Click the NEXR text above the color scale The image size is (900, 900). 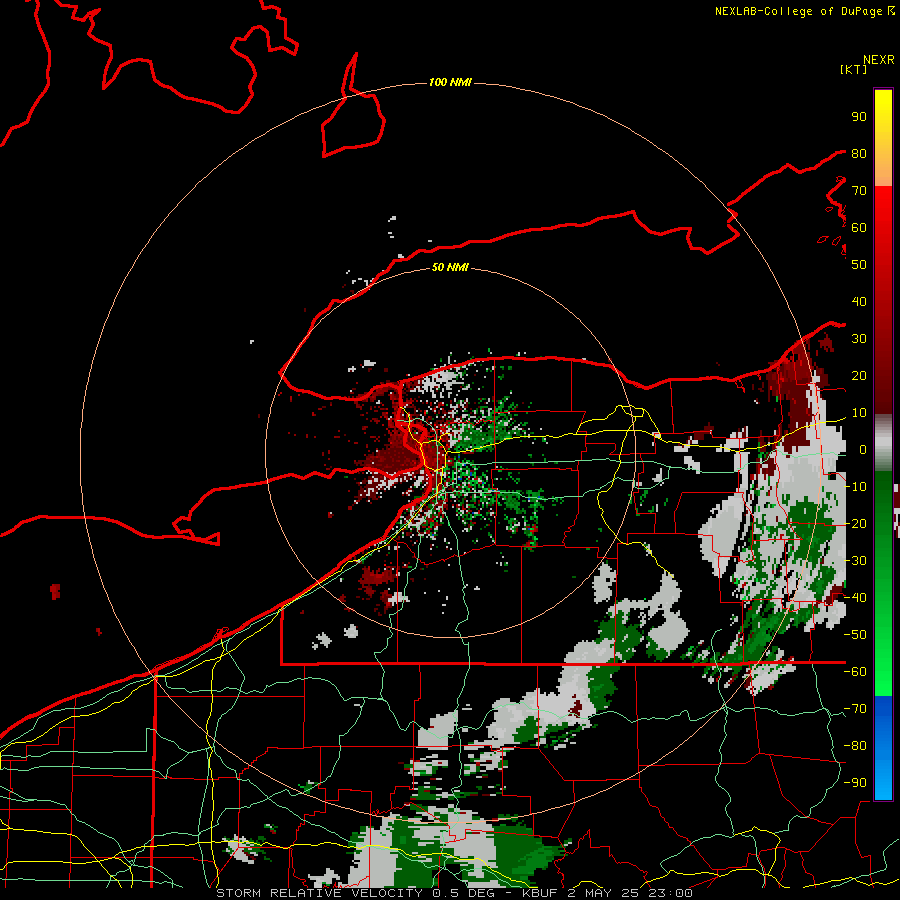click(x=879, y=60)
